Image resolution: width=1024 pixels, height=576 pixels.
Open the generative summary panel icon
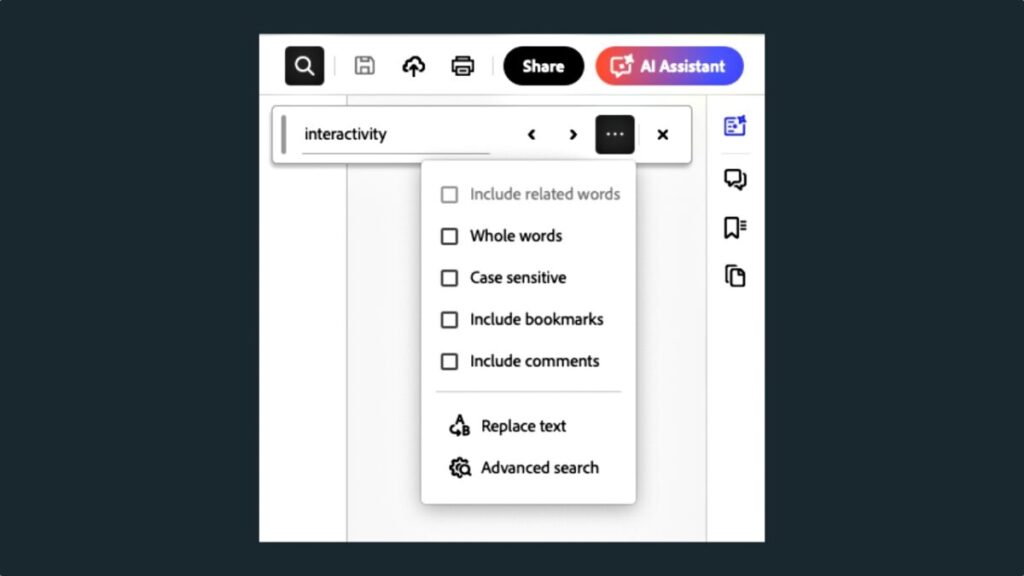[735, 125]
